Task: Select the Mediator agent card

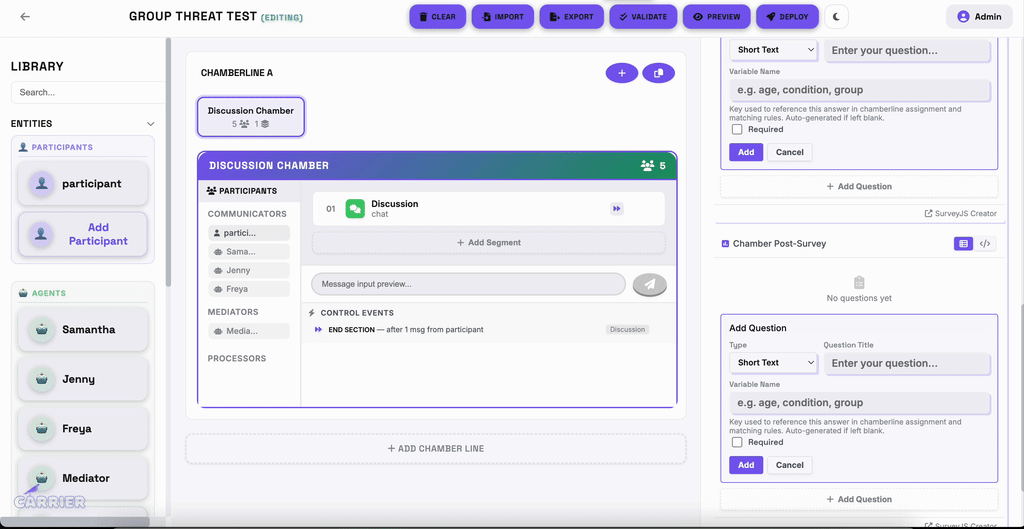Action: (x=83, y=478)
